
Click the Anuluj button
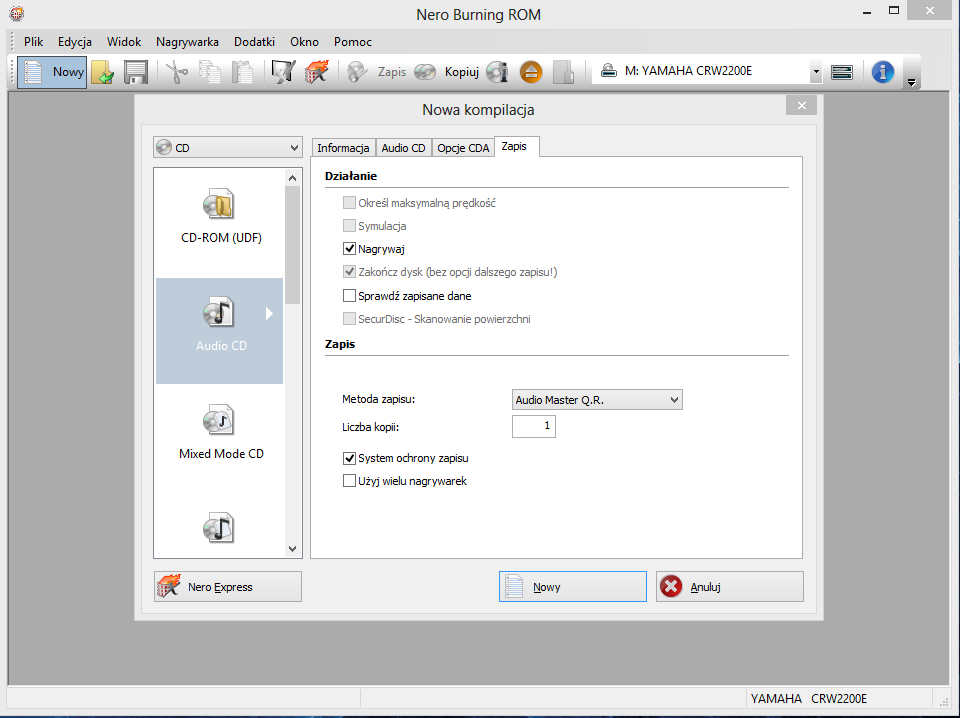pyautogui.click(x=730, y=586)
